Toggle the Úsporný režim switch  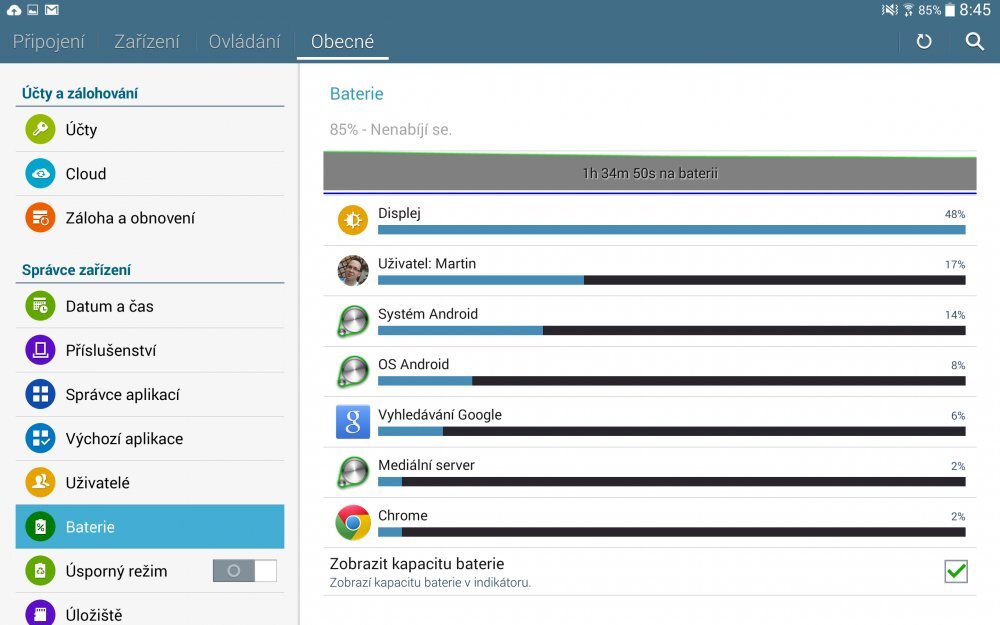(x=244, y=570)
